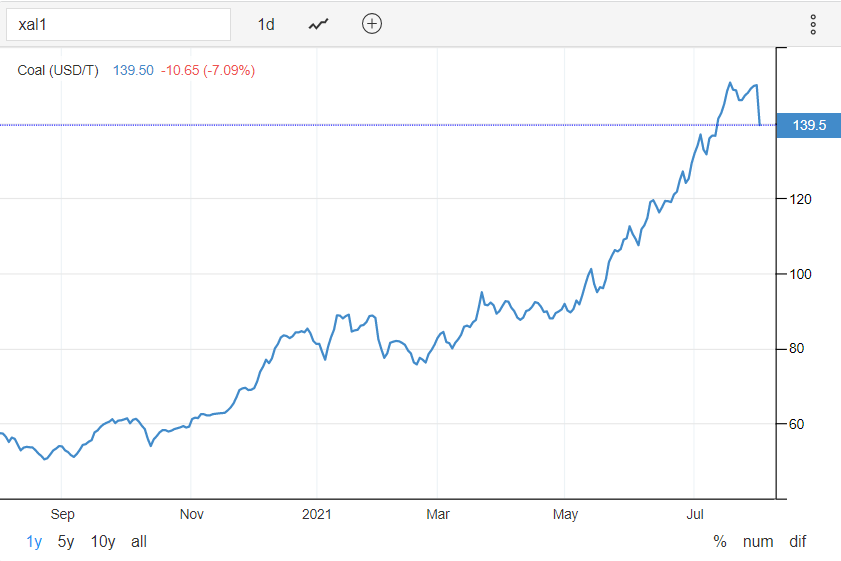Select the num display mode
The image size is (841, 561).
click(x=757, y=541)
